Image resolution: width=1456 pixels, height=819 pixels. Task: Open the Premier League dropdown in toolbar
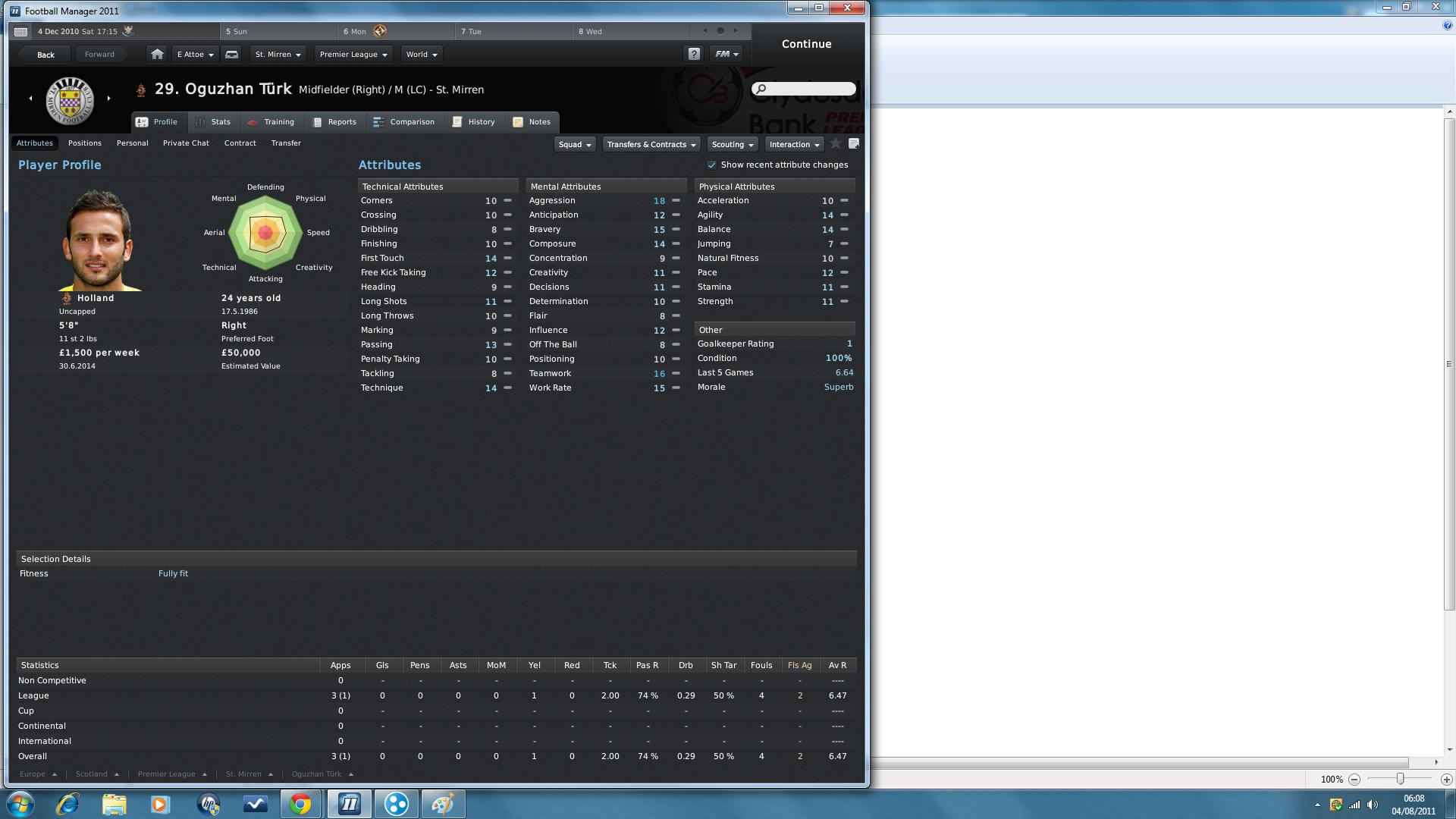pos(353,54)
